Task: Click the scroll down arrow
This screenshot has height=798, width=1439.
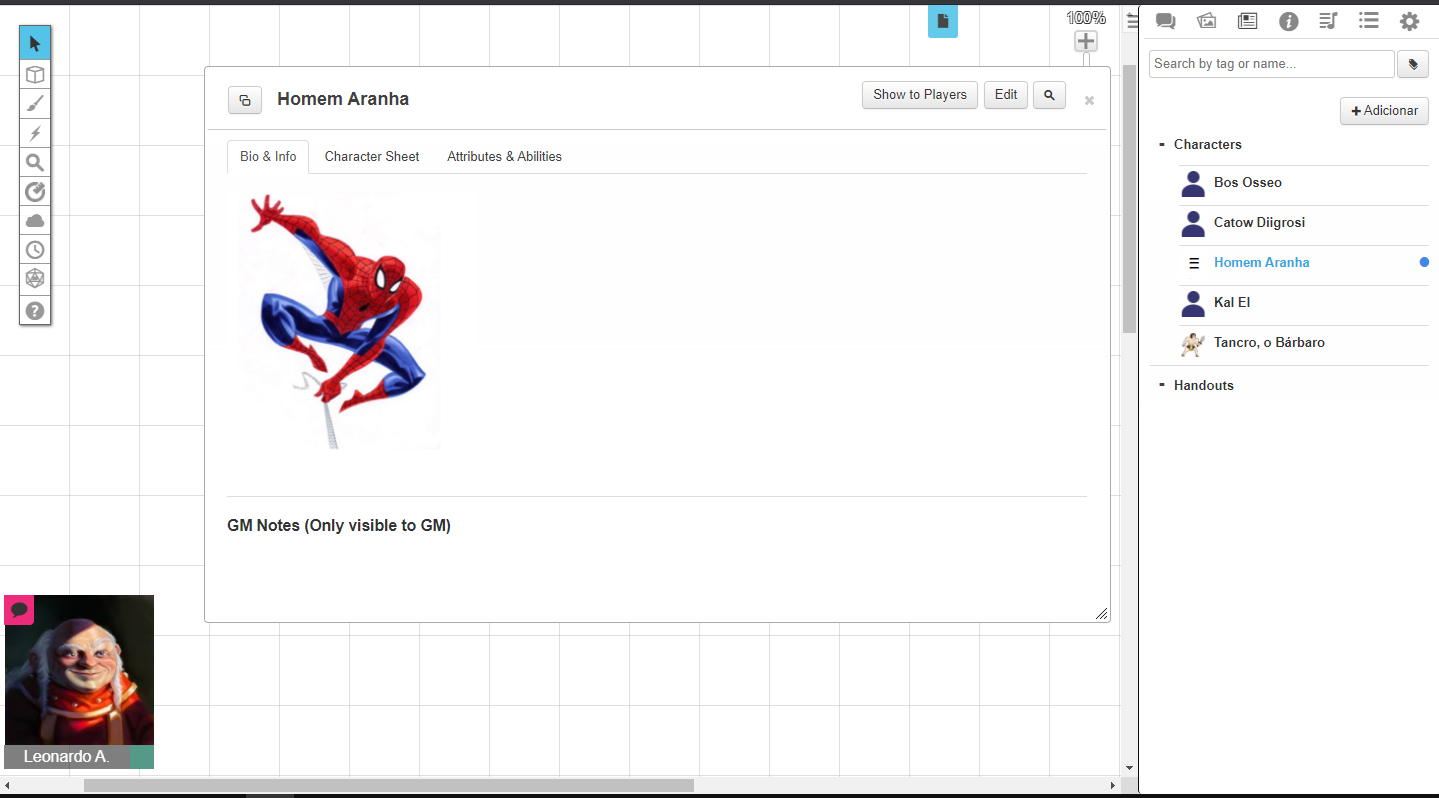Action: pyautogui.click(x=1129, y=768)
